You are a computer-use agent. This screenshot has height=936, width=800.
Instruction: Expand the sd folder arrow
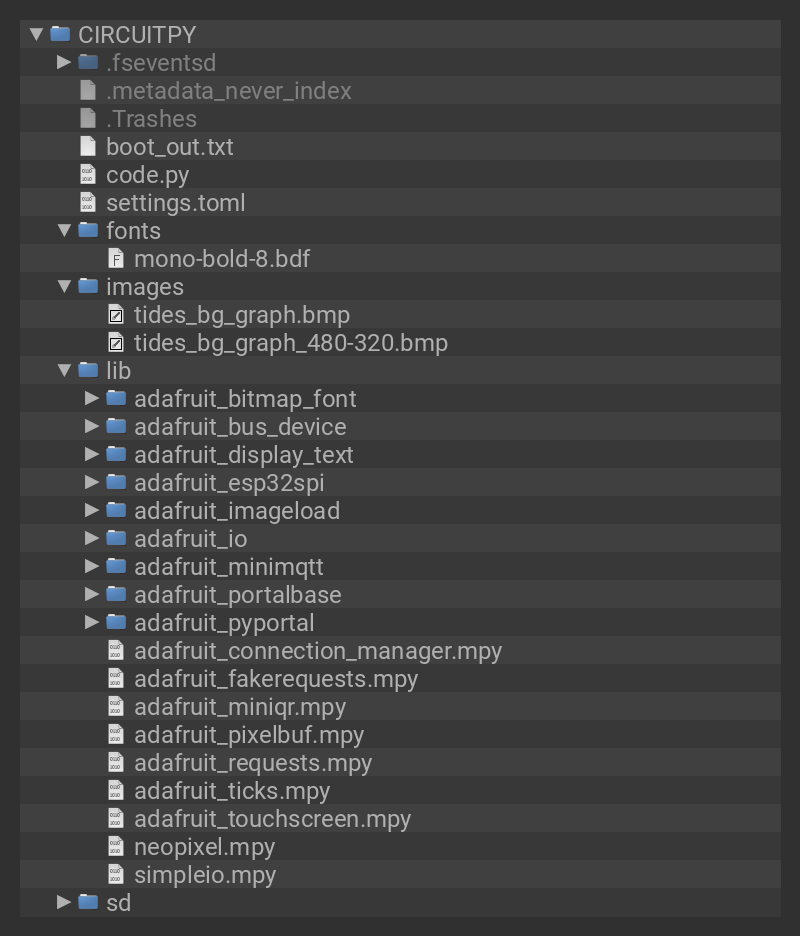[x=64, y=903]
